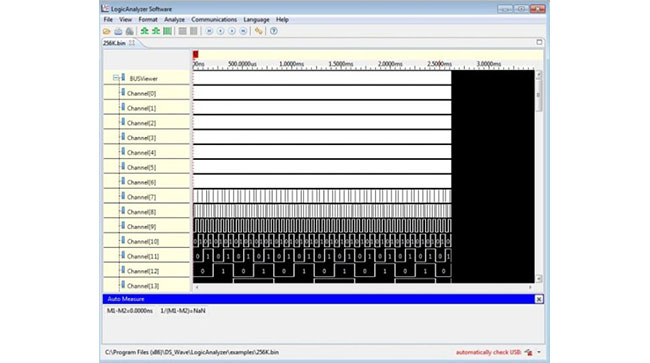Screen dimensions: 650x363
Task: Open the dropdown arrow beside the USB icon
Action: [x=539, y=352]
